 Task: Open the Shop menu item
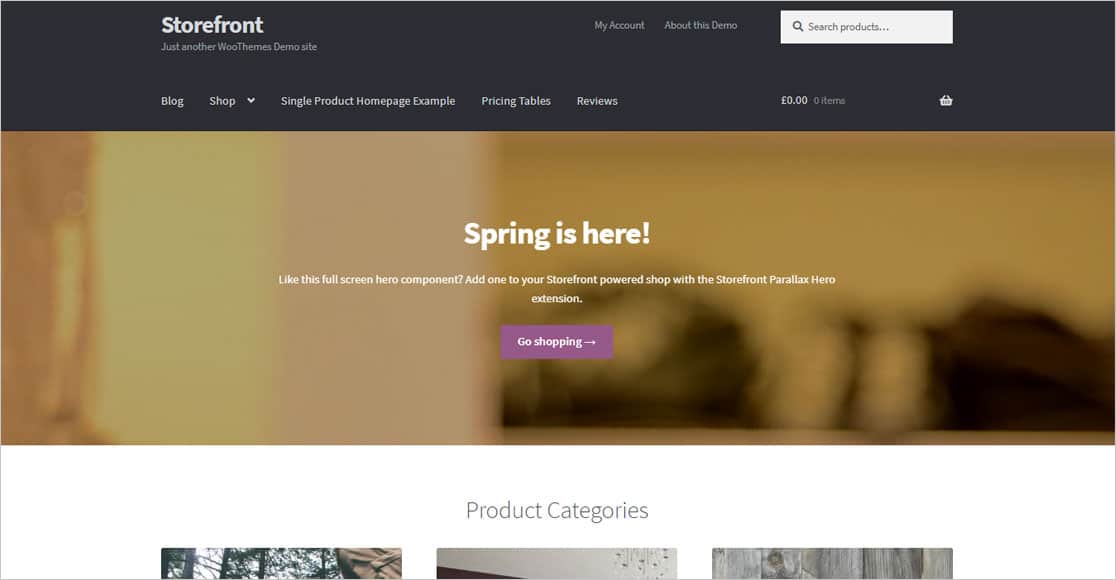point(222,101)
